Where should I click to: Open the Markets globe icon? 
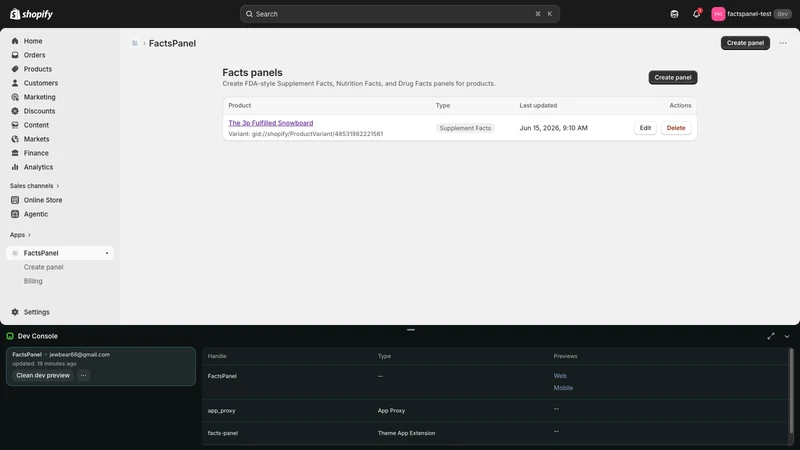coord(15,139)
